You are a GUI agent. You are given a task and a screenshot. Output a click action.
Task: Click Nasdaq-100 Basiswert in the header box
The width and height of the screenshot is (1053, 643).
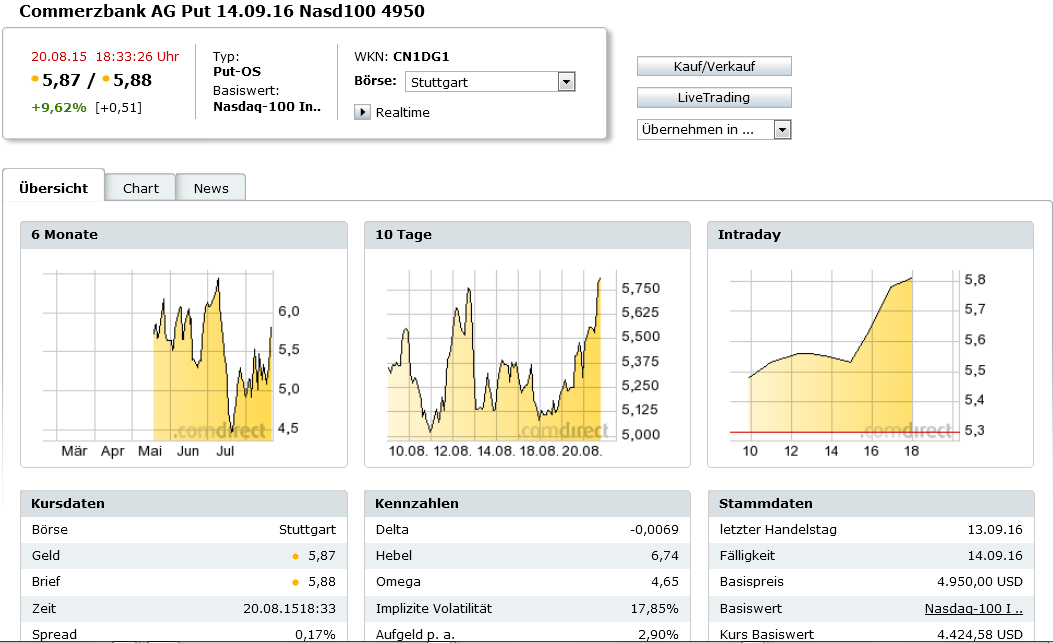[x=267, y=107]
